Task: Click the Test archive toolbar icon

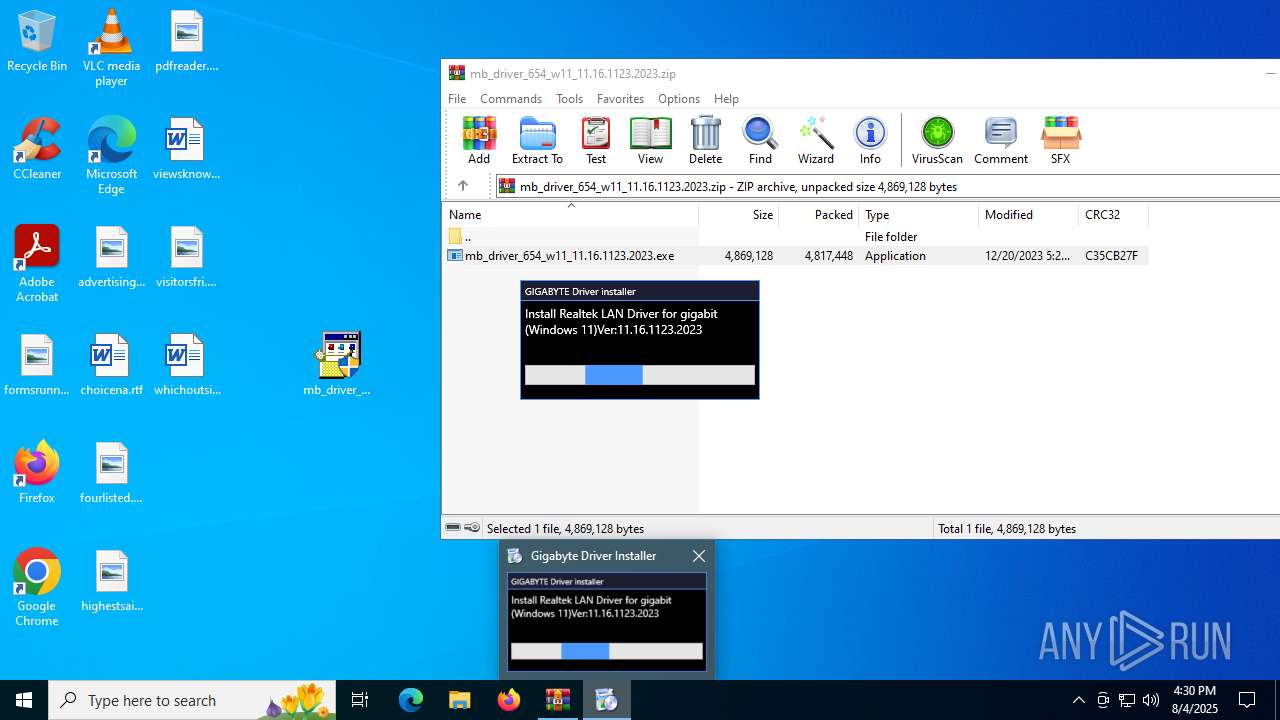Action: click(x=596, y=140)
